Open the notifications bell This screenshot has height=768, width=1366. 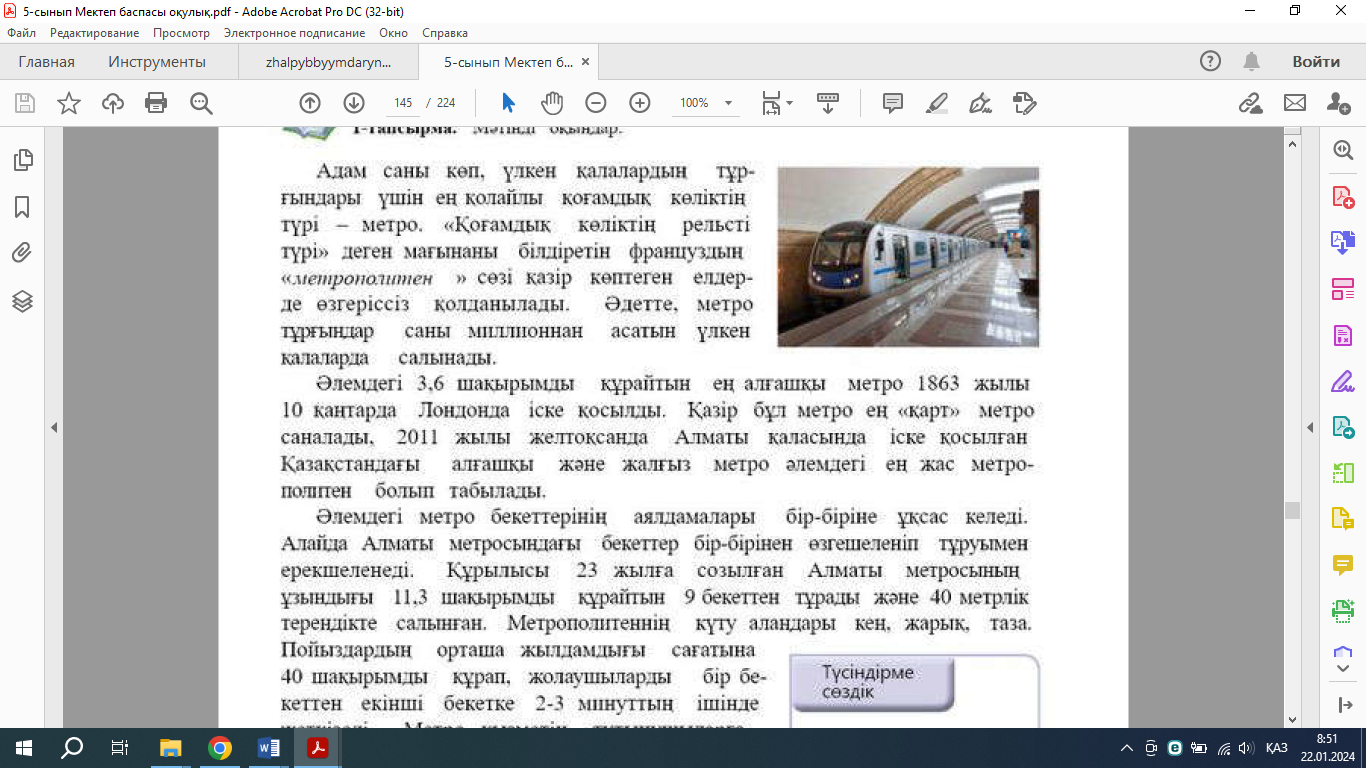(1251, 62)
